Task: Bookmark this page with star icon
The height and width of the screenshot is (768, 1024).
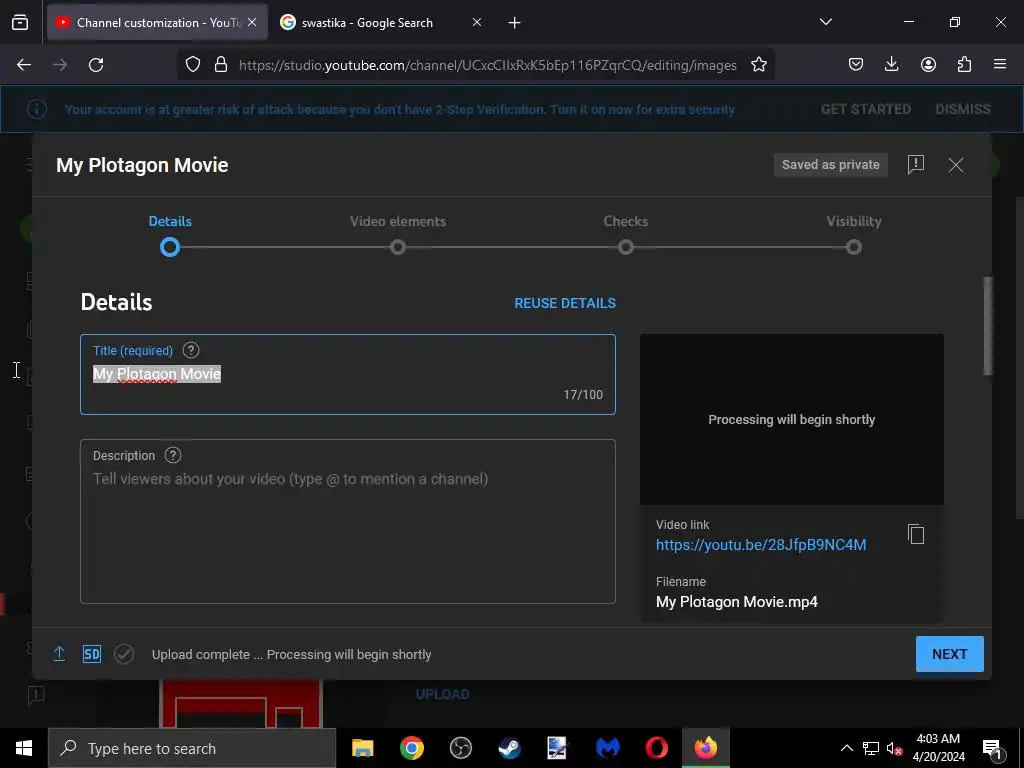Action: (759, 65)
